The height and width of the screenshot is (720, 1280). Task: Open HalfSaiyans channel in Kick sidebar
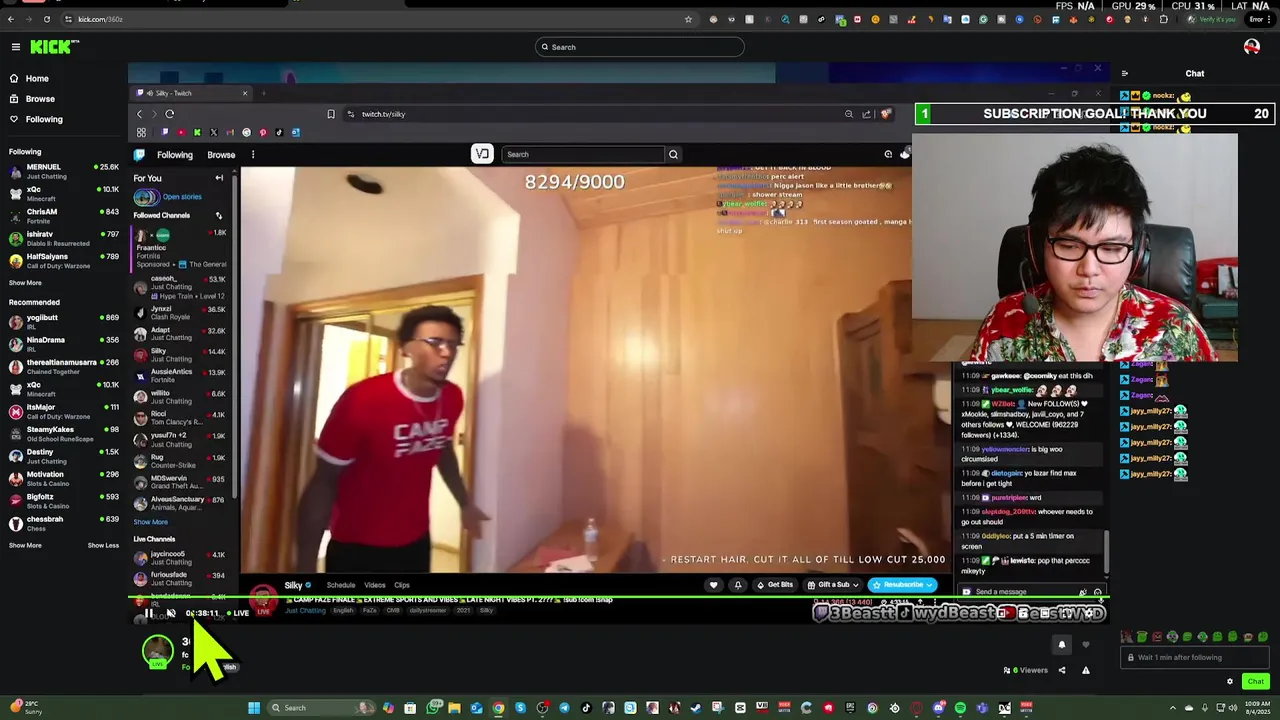click(63, 261)
